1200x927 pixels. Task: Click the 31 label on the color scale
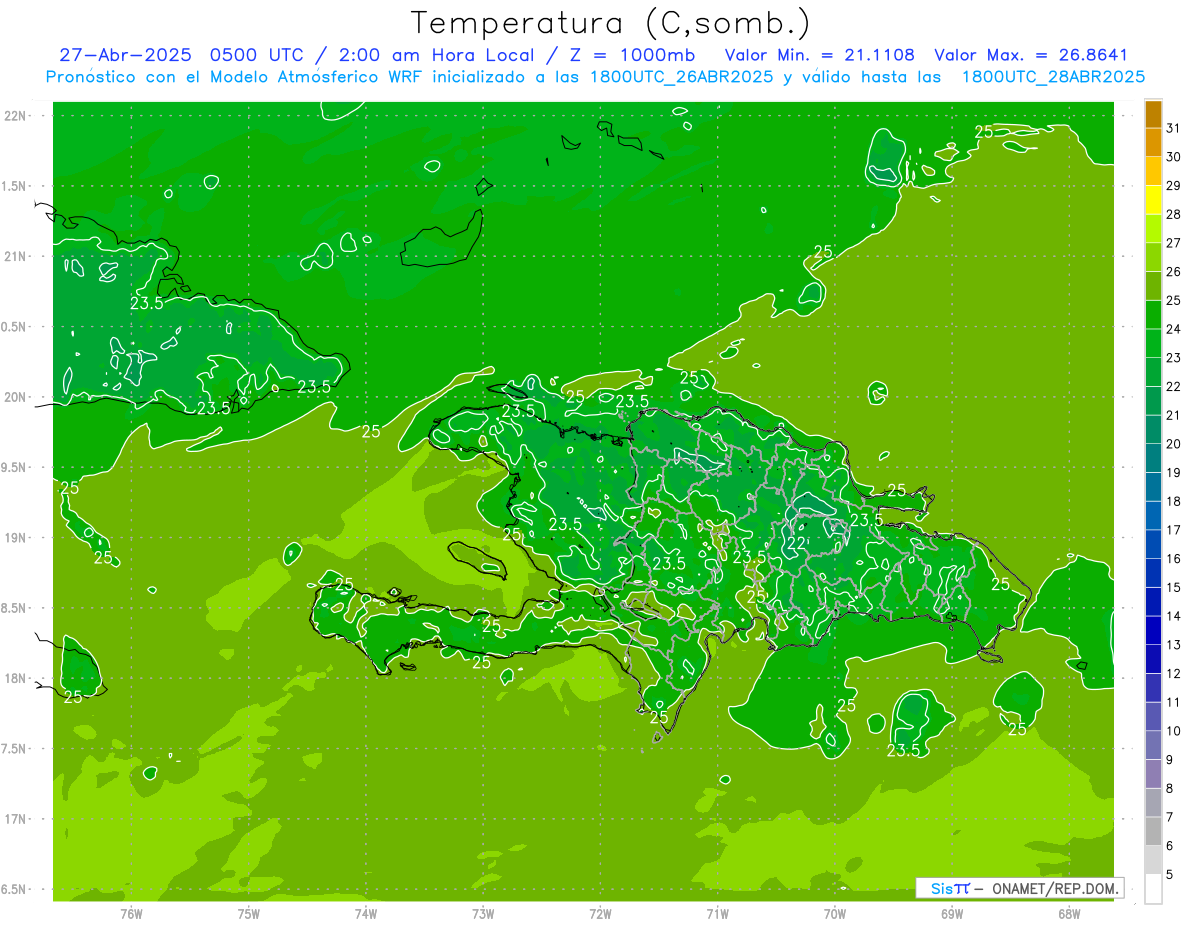(1174, 128)
